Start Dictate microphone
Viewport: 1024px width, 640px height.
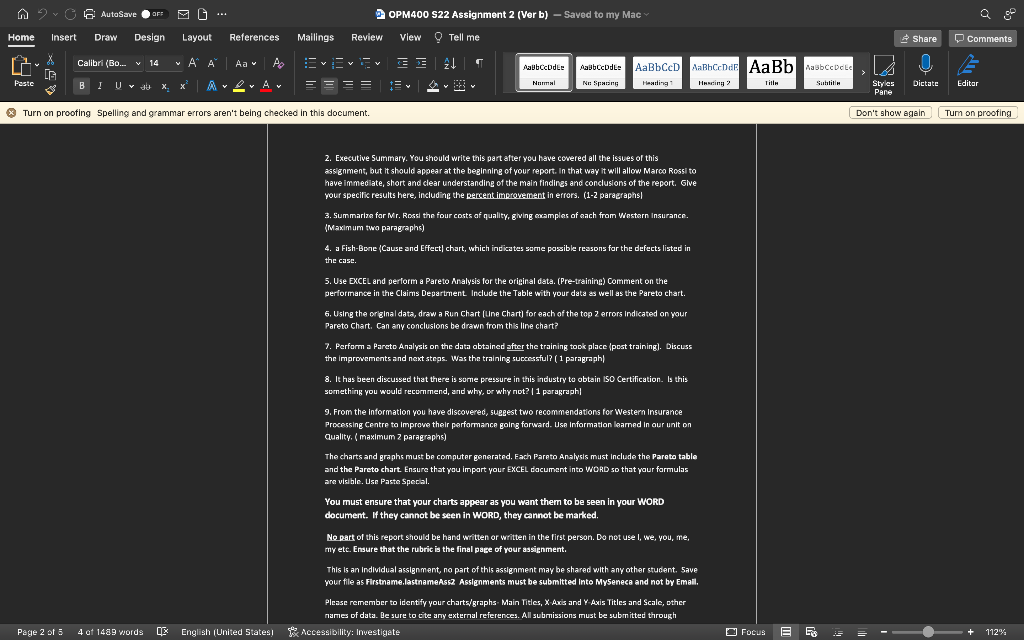pos(925,71)
